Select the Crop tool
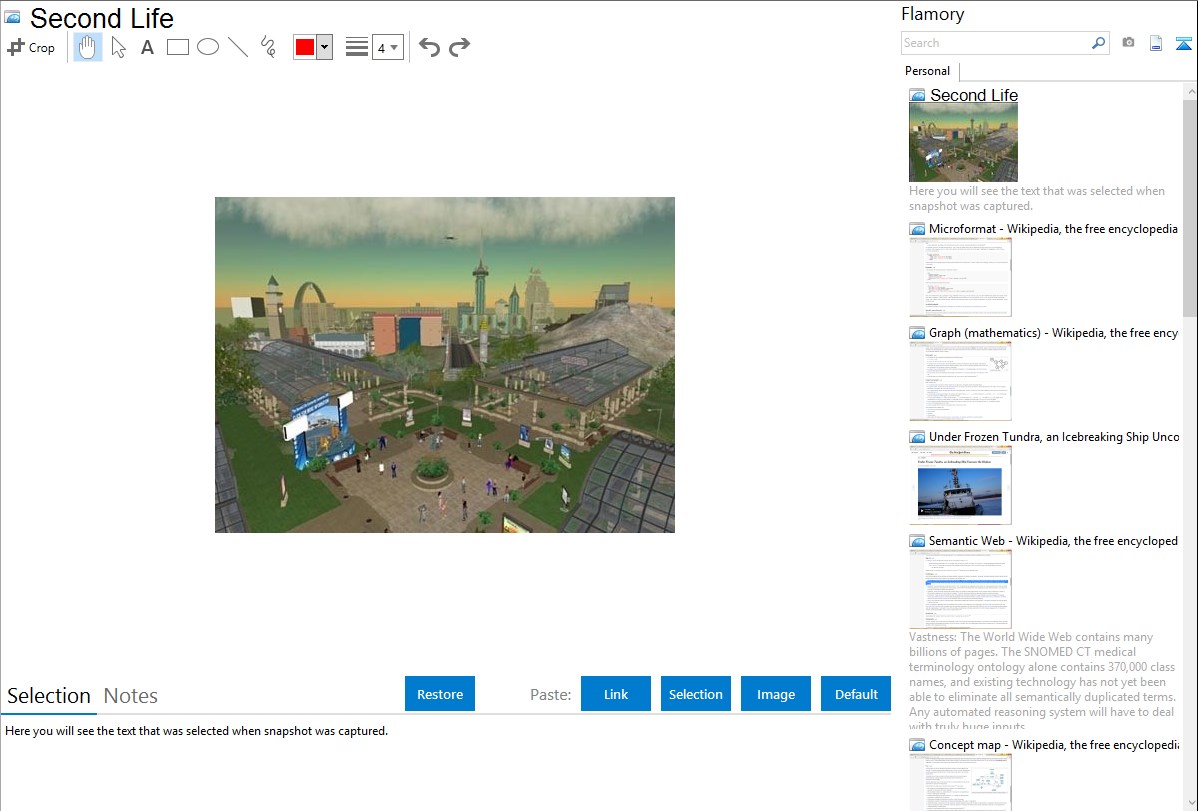Viewport: 1198px width, 811px height. (x=31, y=47)
